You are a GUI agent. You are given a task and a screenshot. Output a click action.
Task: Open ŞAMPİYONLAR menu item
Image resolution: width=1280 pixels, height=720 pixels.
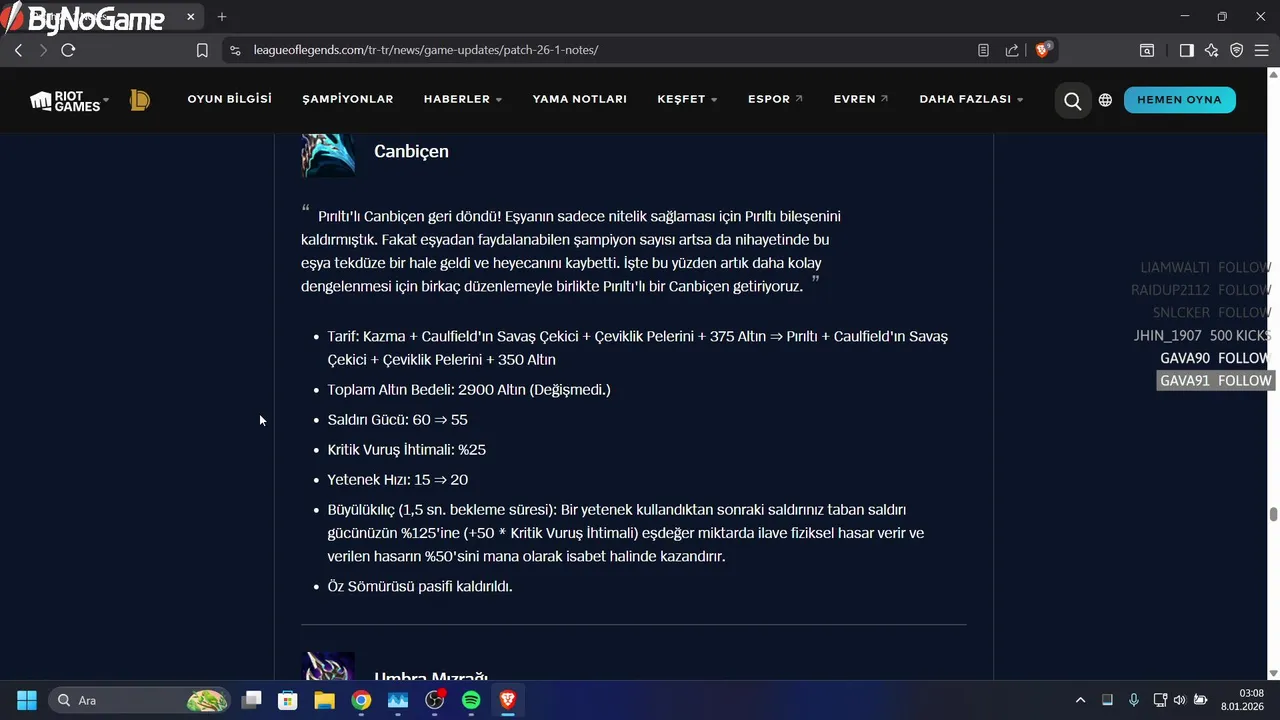(348, 99)
